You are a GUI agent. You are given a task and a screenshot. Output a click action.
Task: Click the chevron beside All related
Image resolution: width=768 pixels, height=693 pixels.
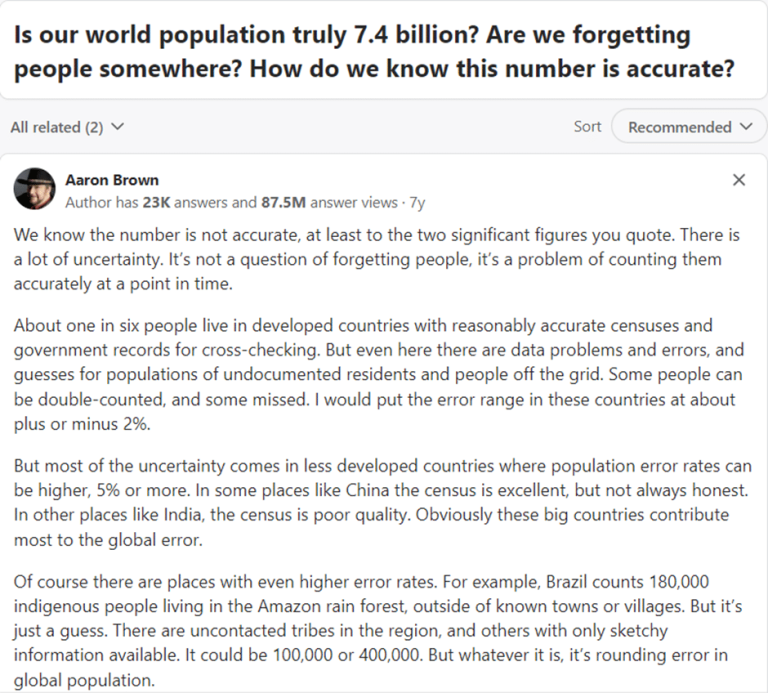118,127
